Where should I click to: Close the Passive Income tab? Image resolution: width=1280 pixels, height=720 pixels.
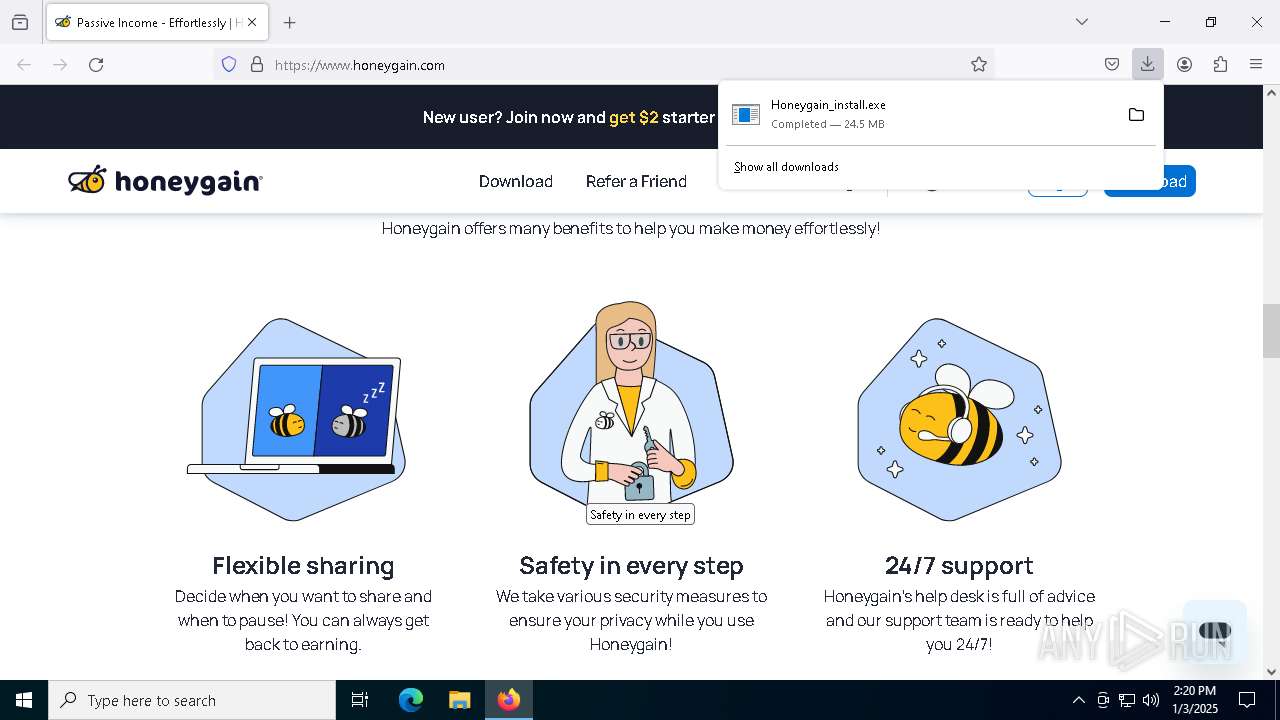point(252,22)
